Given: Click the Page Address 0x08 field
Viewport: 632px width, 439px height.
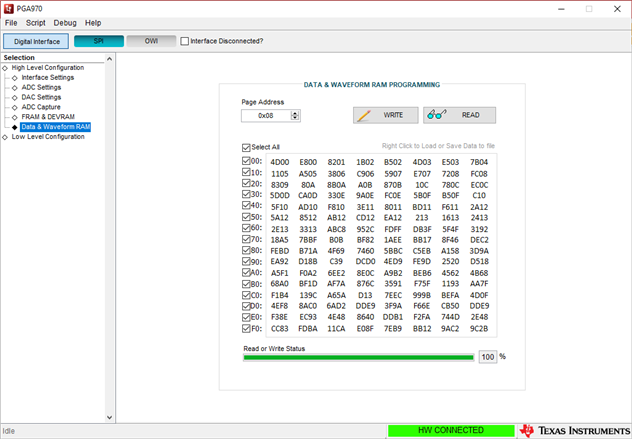Looking at the screenshot, I should click(x=266, y=116).
